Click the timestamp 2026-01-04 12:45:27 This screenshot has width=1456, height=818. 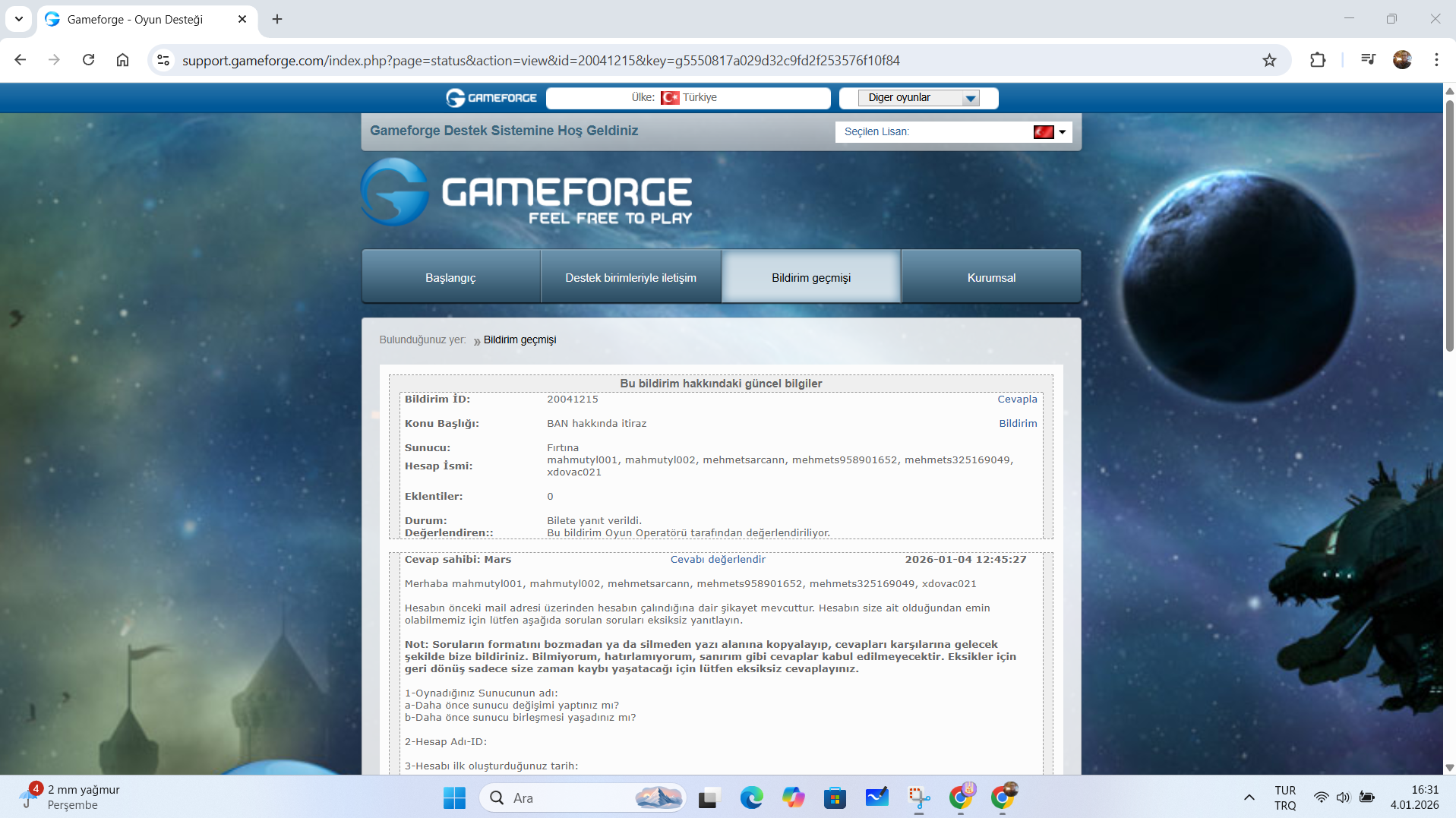click(x=965, y=560)
